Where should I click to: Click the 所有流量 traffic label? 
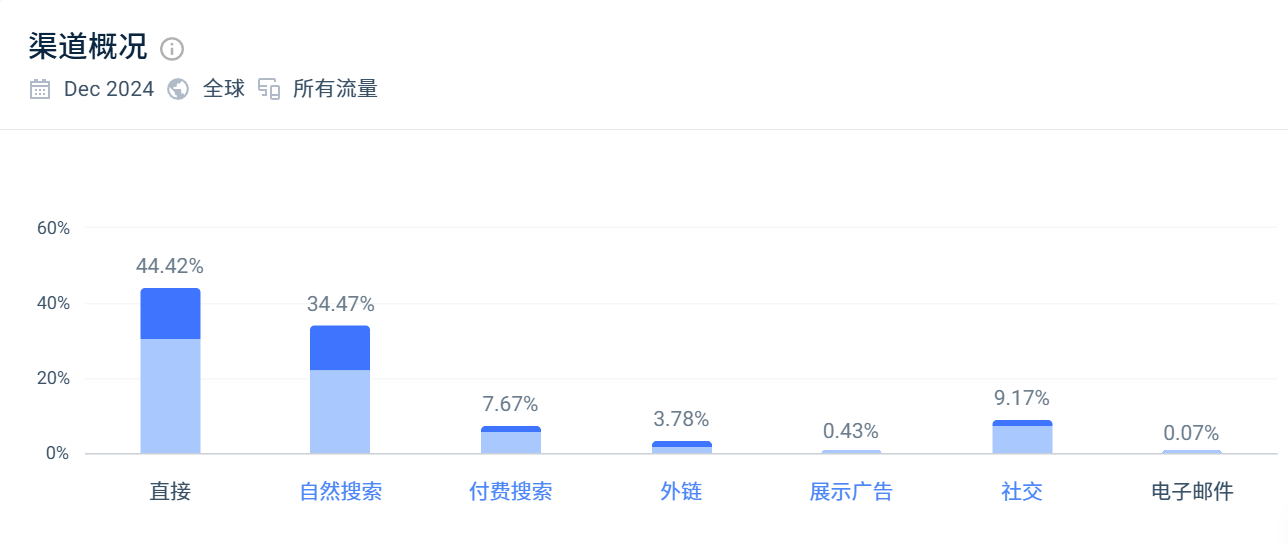(x=335, y=89)
